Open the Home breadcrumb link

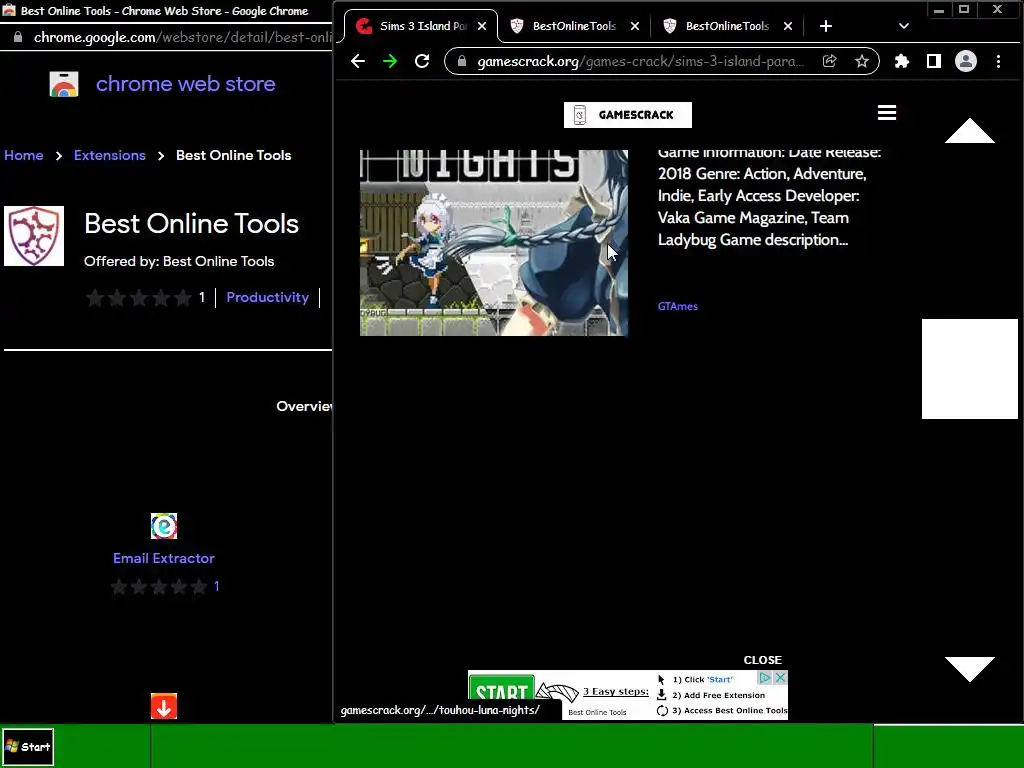(24, 155)
